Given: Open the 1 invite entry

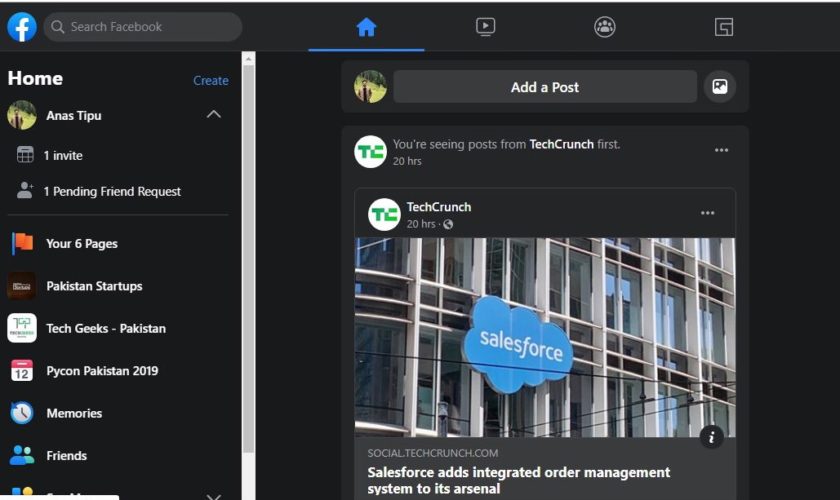Looking at the screenshot, I should [x=63, y=155].
